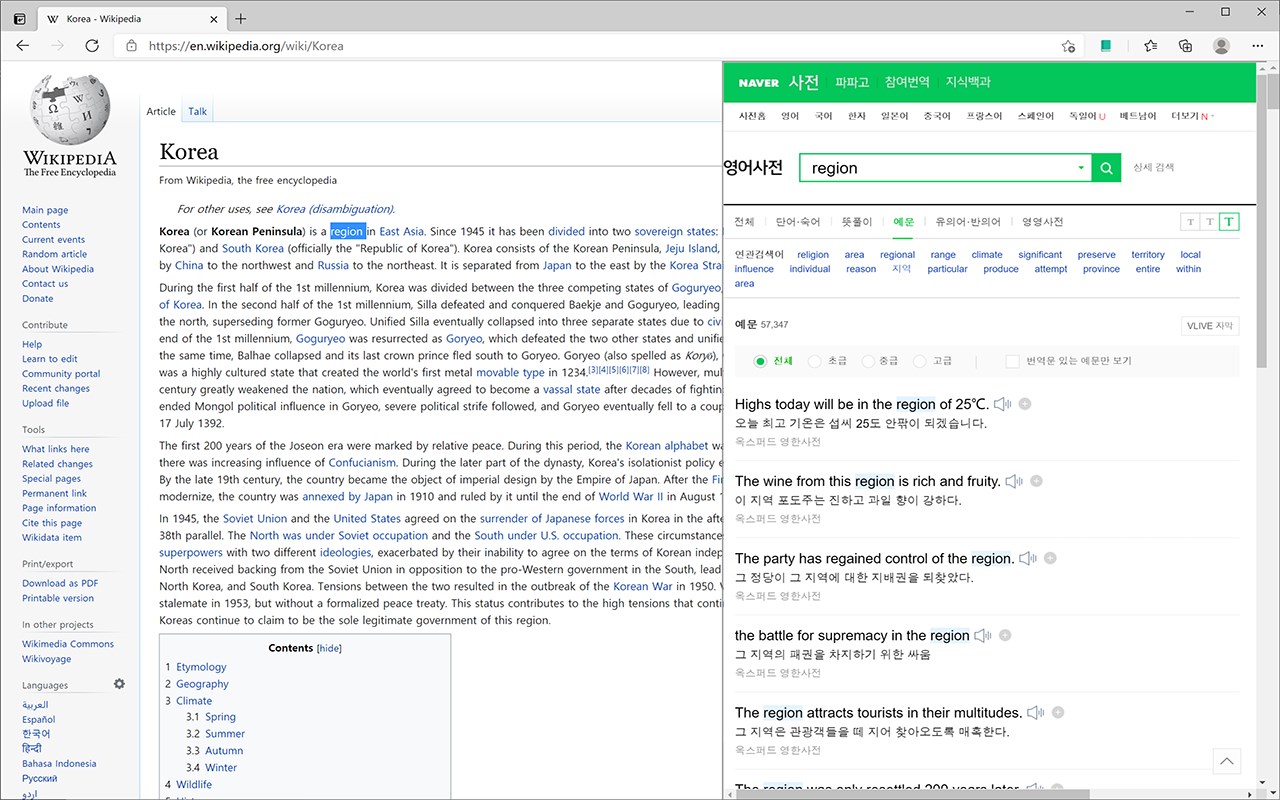This screenshot has width=1280, height=800.
Task: Open browser Settings and more menu
Action: (1257, 46)
